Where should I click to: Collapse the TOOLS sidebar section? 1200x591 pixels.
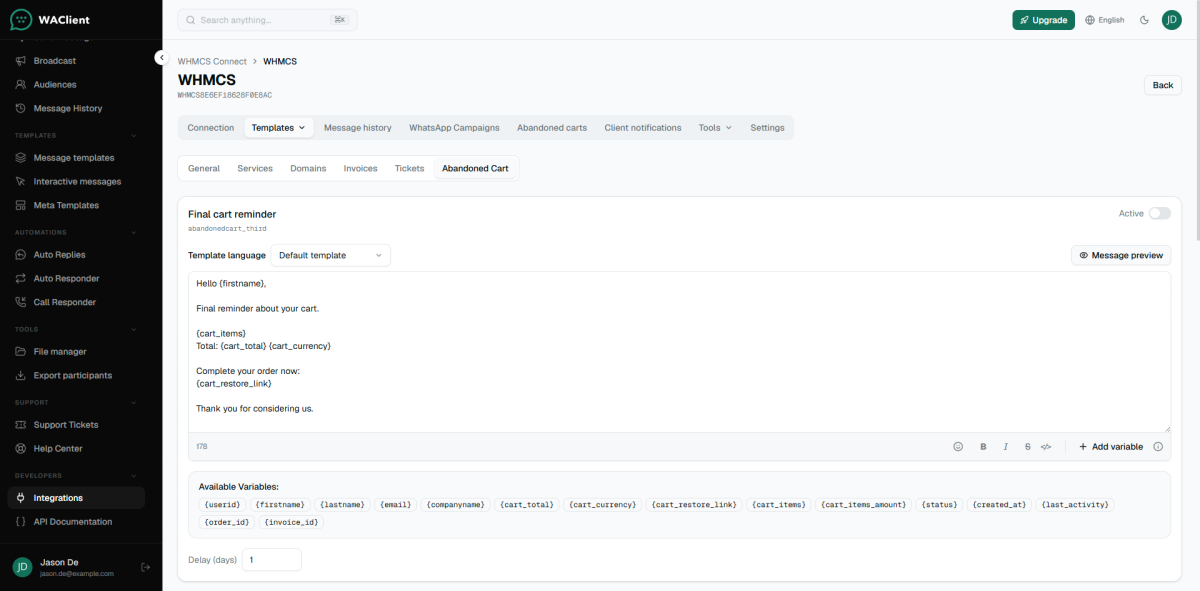[134, 329]
